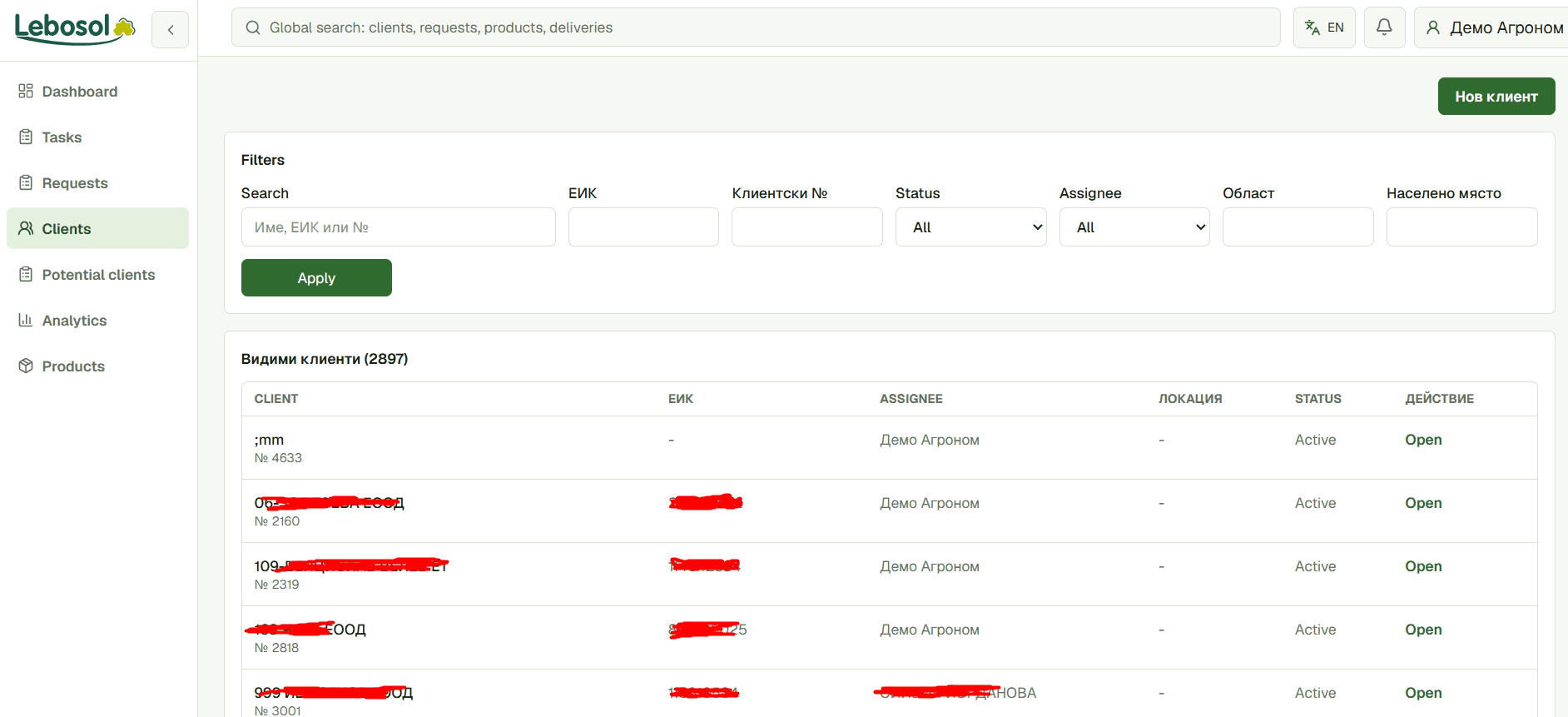1568x717 pixels.
Task: Click the Населено място filter input
Action: tap(1462, 227)
